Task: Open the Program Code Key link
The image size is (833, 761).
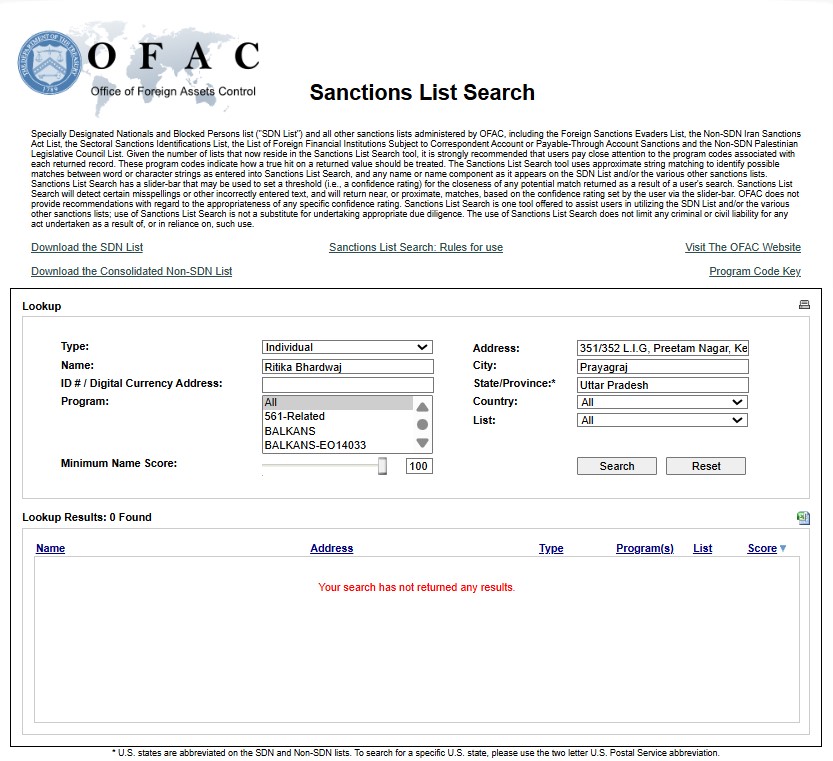Action: click(755, 272)
